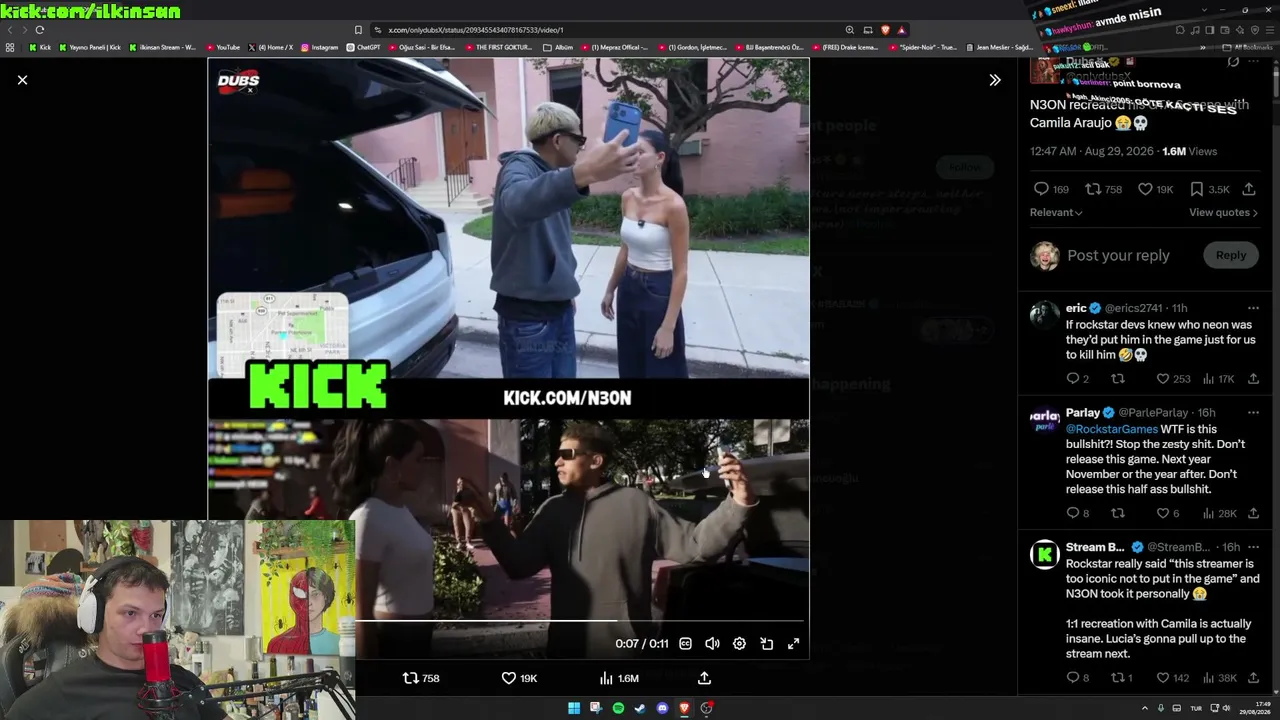Toggle video captions (CC) button
This screenshot has width=1280, height=720.
coord(685,644)
